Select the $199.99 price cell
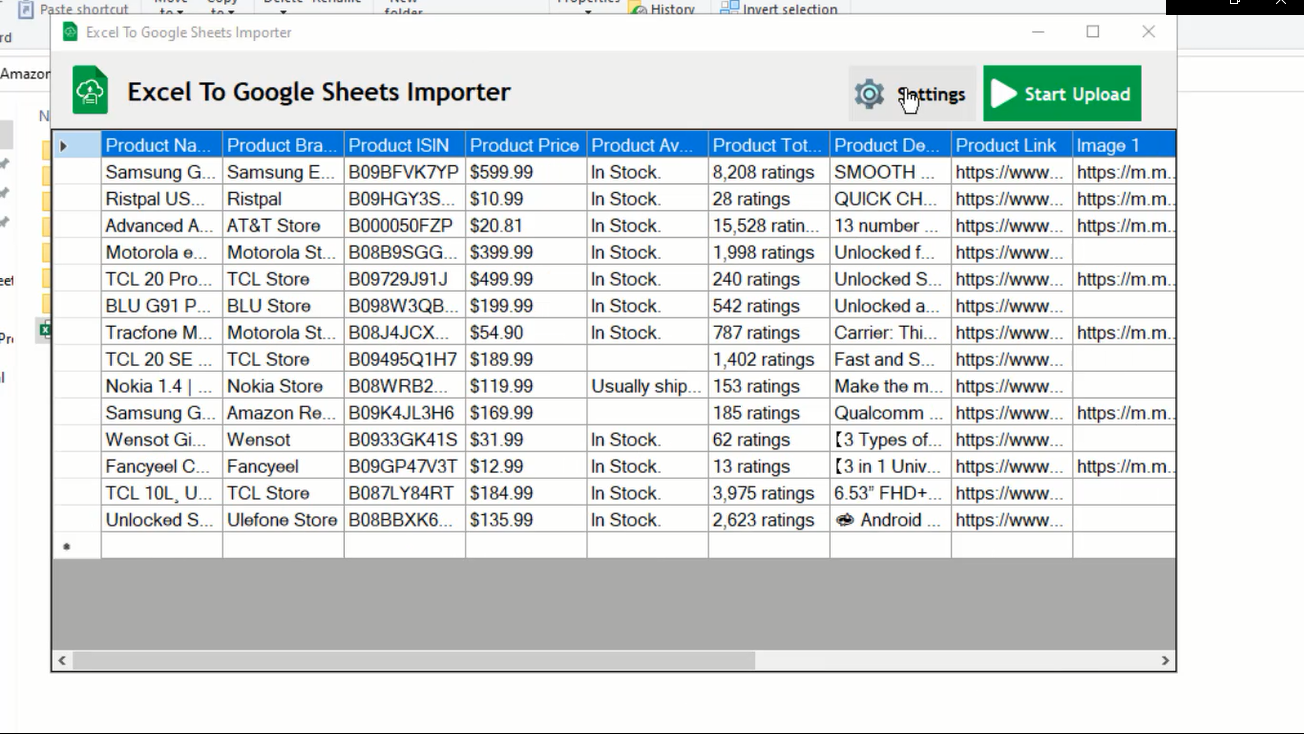 tap(526, 306)
